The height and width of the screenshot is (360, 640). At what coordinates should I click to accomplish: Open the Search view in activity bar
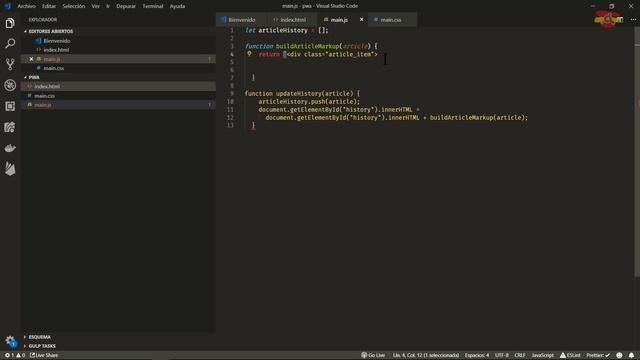(x=10, y=43)
